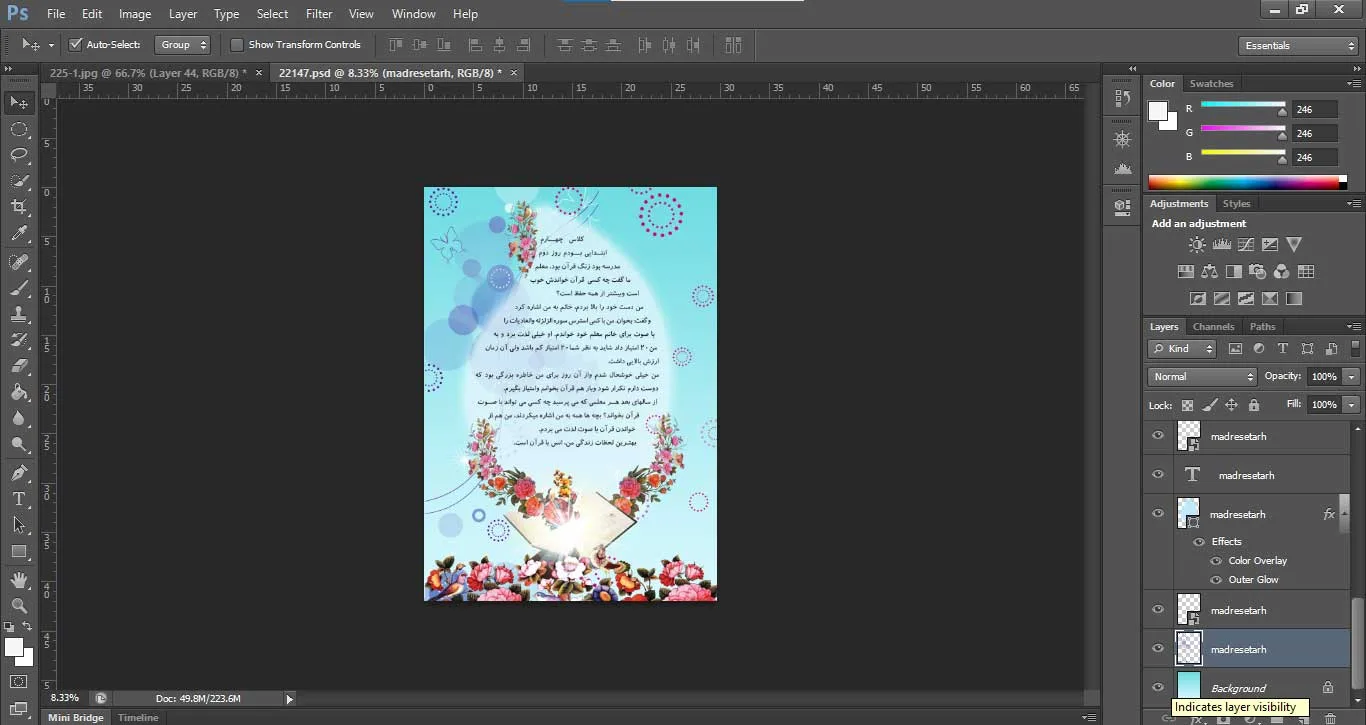The height and width of the screenshot is (725, 1366).
Task: Switch to the 225-1.jpg document tab
Action: [149, 73]
